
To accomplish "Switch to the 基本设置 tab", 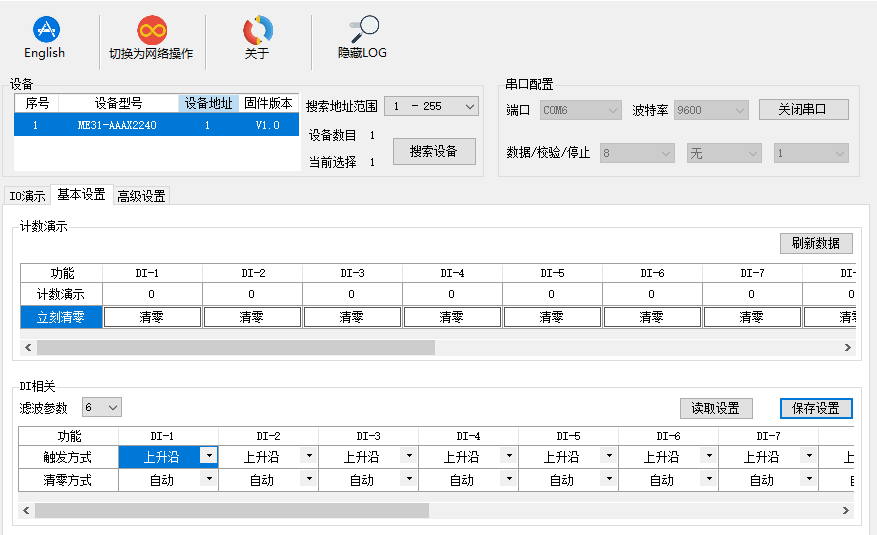I will 82,195.
